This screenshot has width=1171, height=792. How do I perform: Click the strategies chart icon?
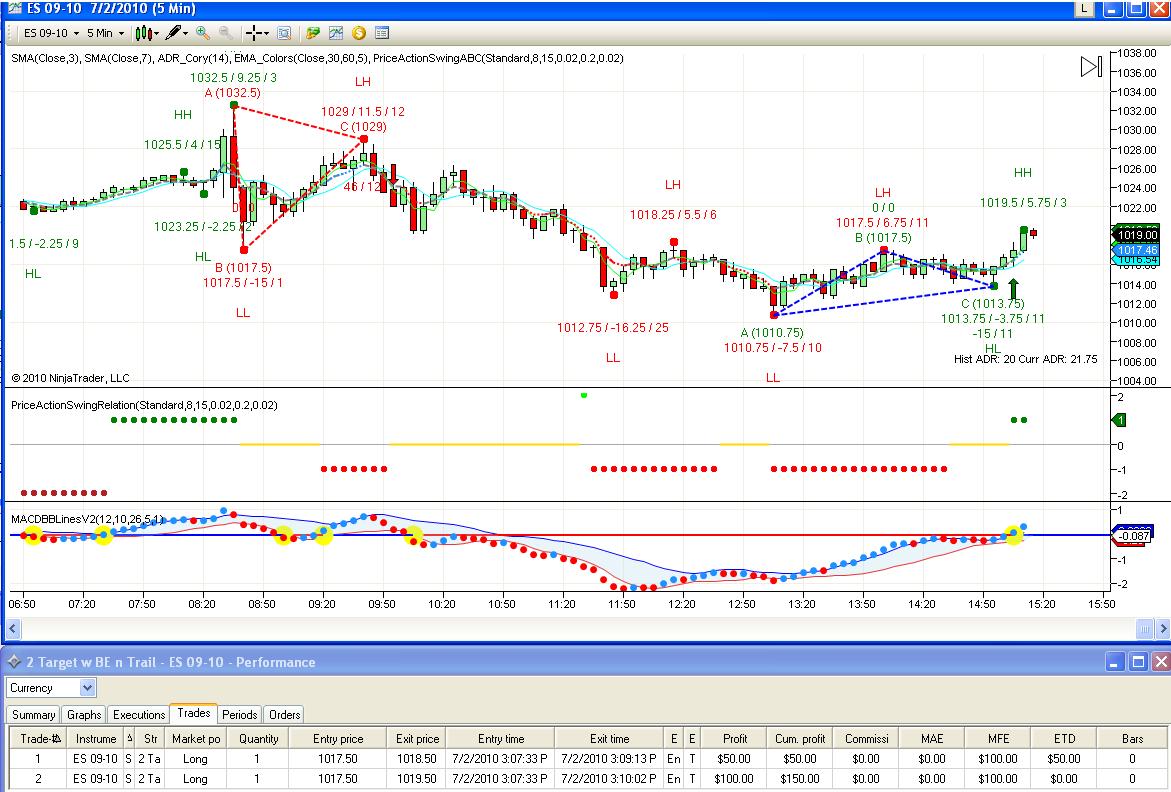coord(336,33)
